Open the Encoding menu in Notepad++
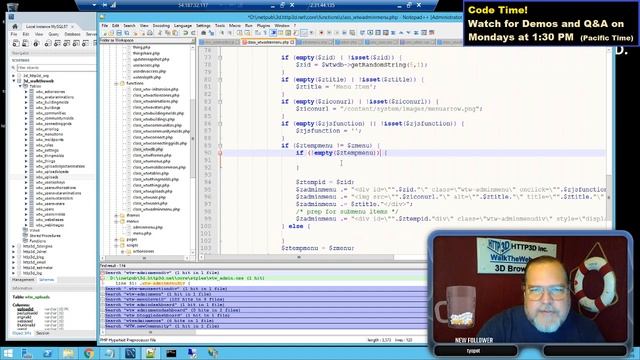Screen dimensions: 640x360 [x=161, y=26]
